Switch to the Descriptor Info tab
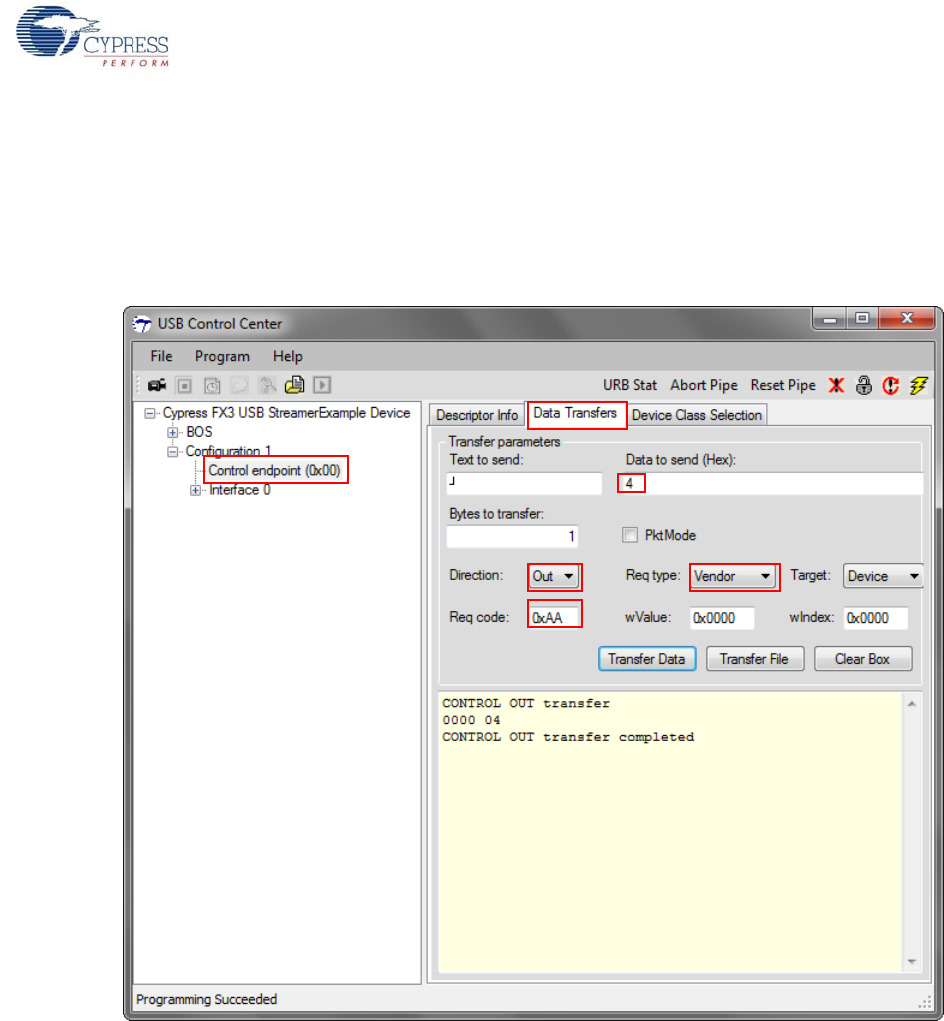Screen dimensions: 944x1021 coord(477,415)
